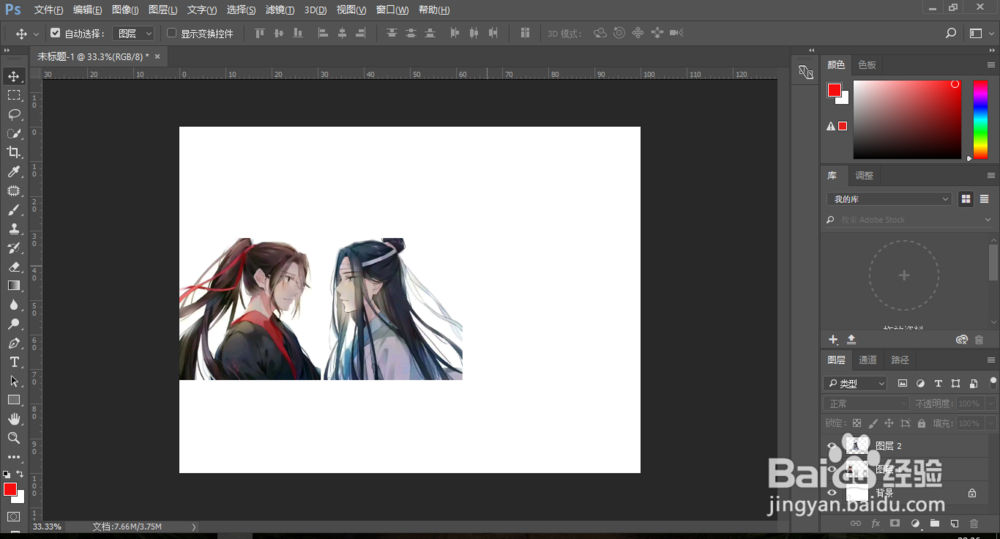
Task: Open the 图层 auto-select dropdown
Action: pos(133,33)
